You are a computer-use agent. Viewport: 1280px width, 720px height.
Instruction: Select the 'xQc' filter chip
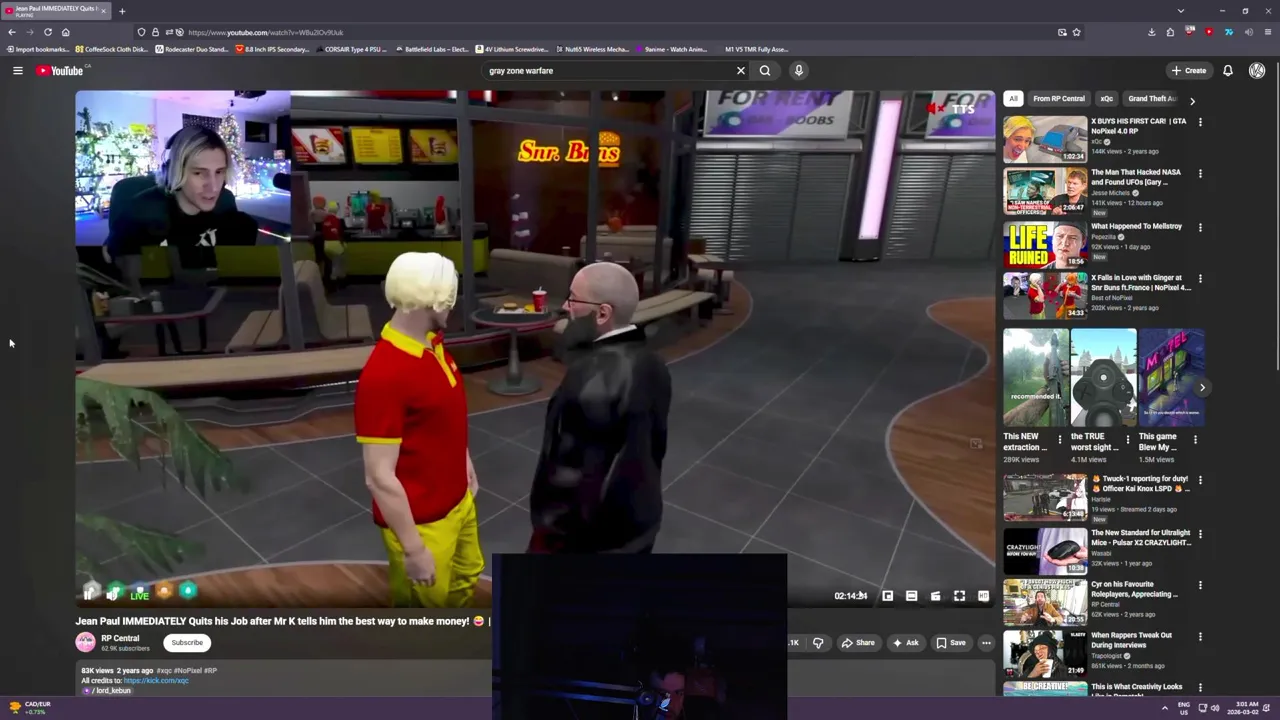1106,98
